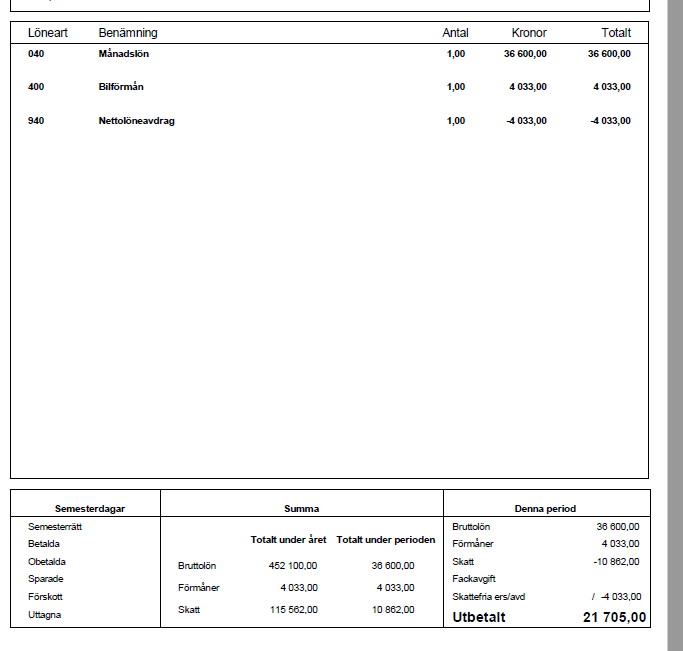Click the Betalda label

point(44,544)
